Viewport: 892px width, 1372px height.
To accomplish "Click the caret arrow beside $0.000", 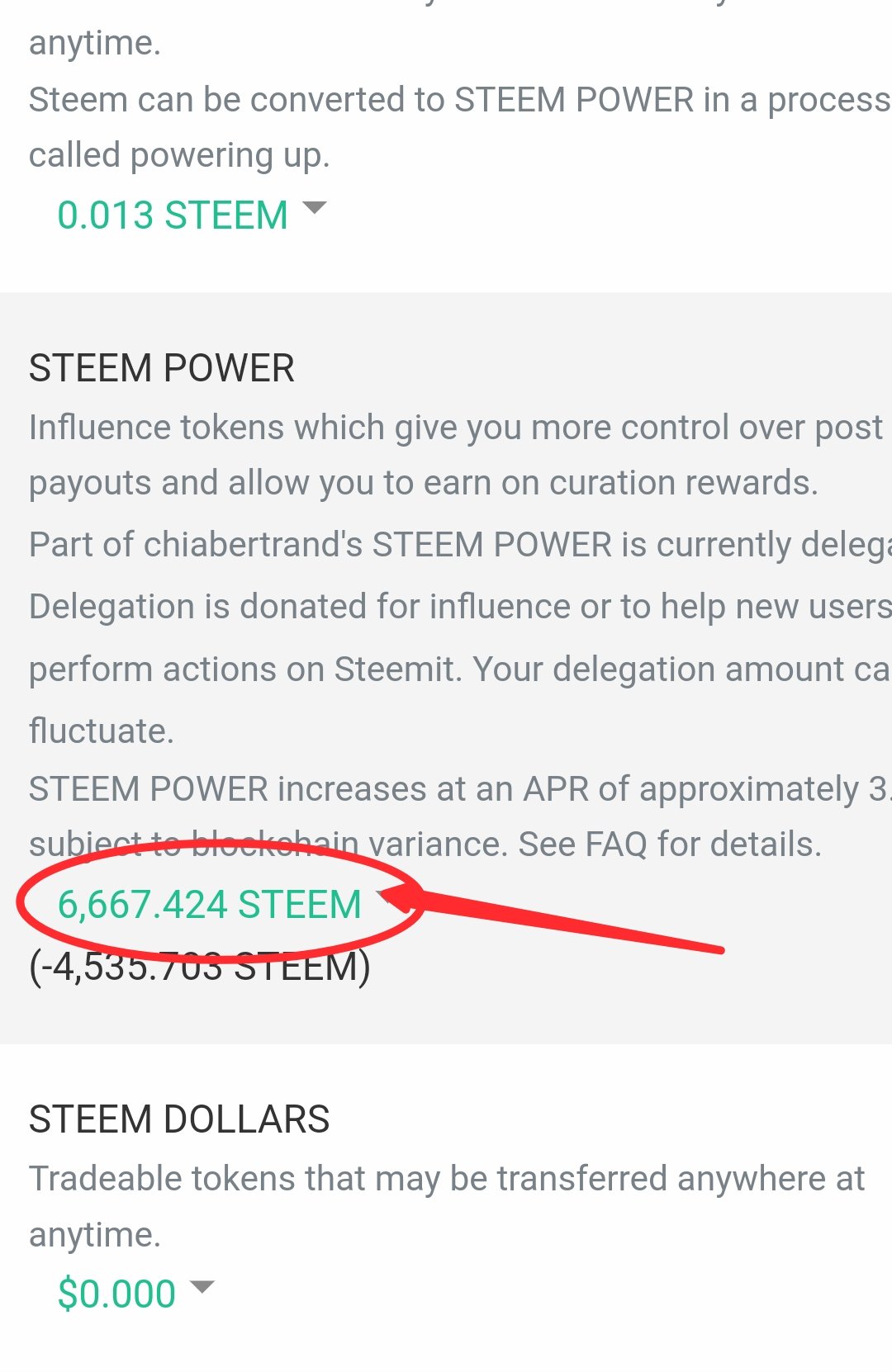I will click(202, 1286).
